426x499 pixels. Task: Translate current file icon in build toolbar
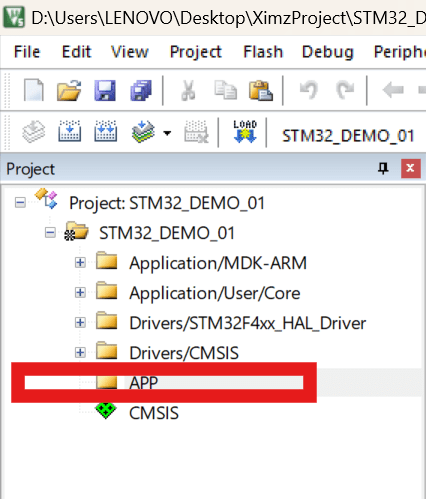pos(34,132)
